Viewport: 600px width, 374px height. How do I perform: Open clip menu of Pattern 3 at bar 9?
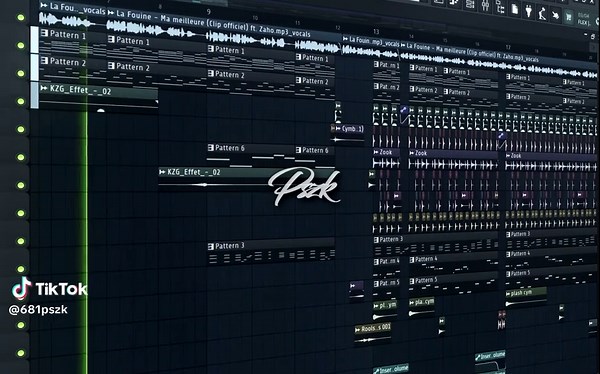[x=211, y=246]
